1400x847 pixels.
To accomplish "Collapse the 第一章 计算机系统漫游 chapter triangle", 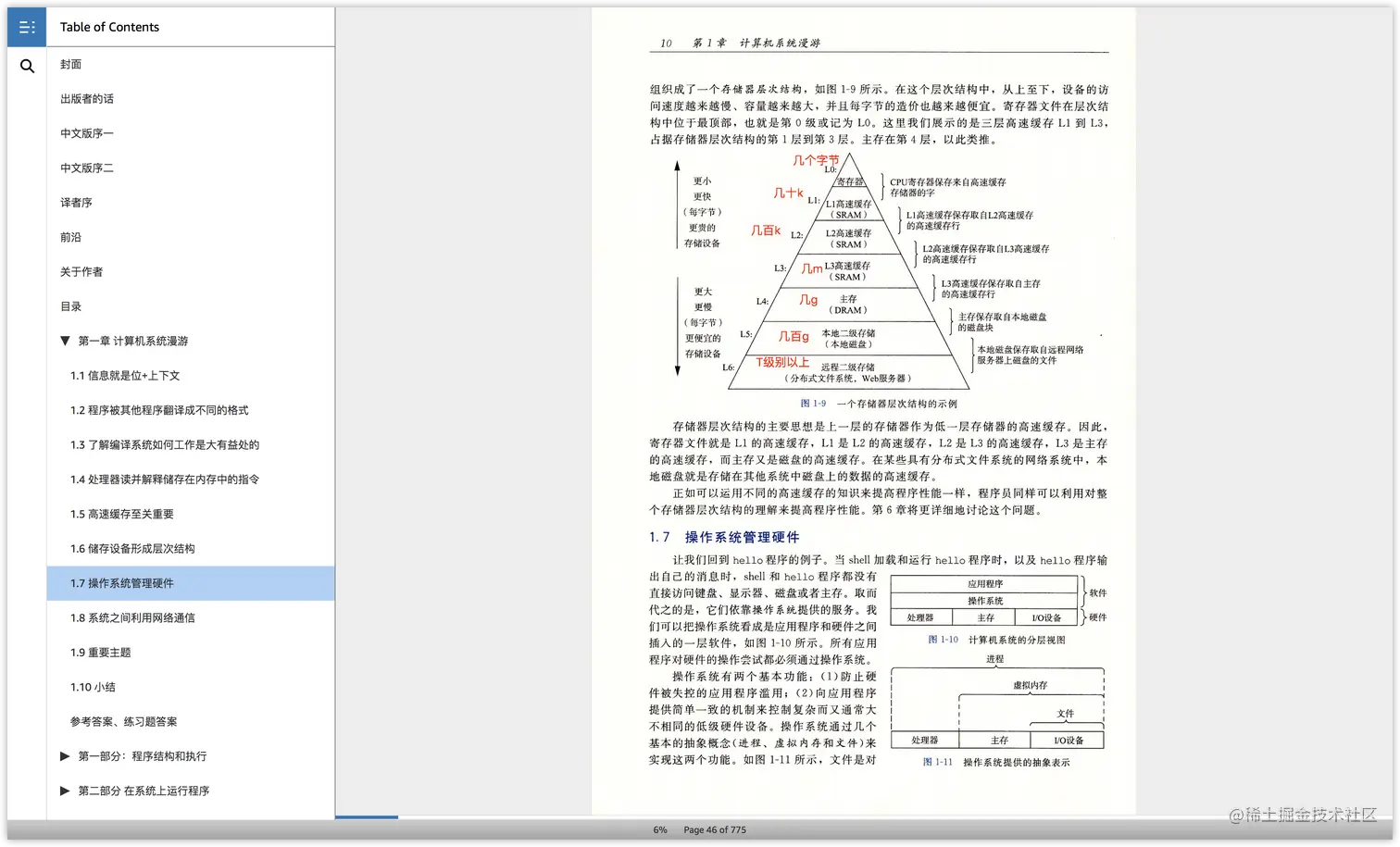I will pos(65,341).
